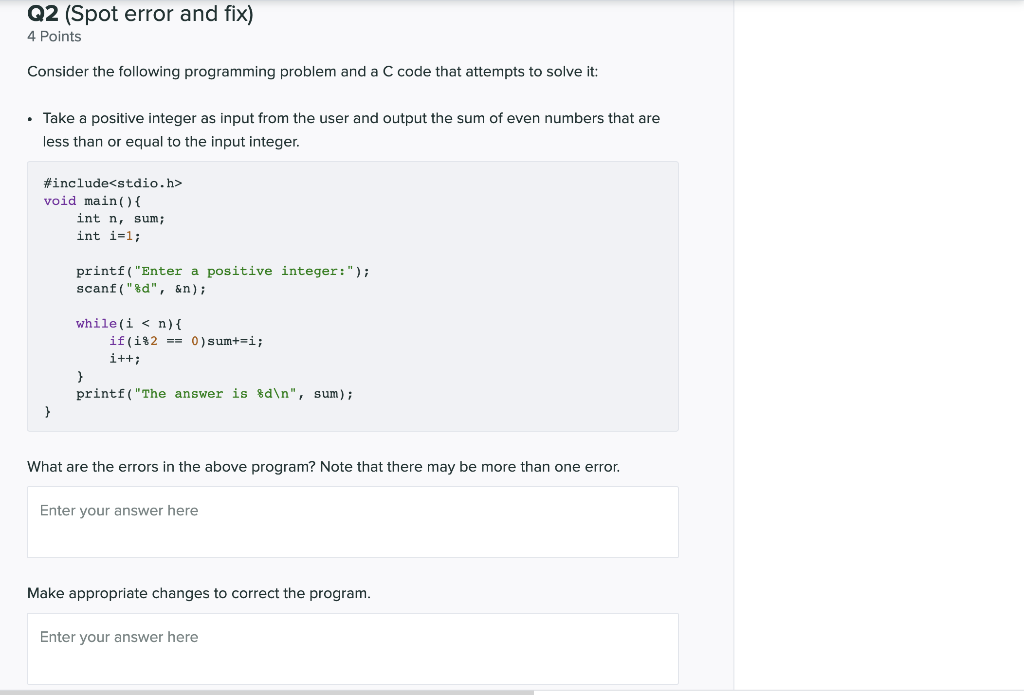Click the 'void main(){' code line

(x=92, y=201)
